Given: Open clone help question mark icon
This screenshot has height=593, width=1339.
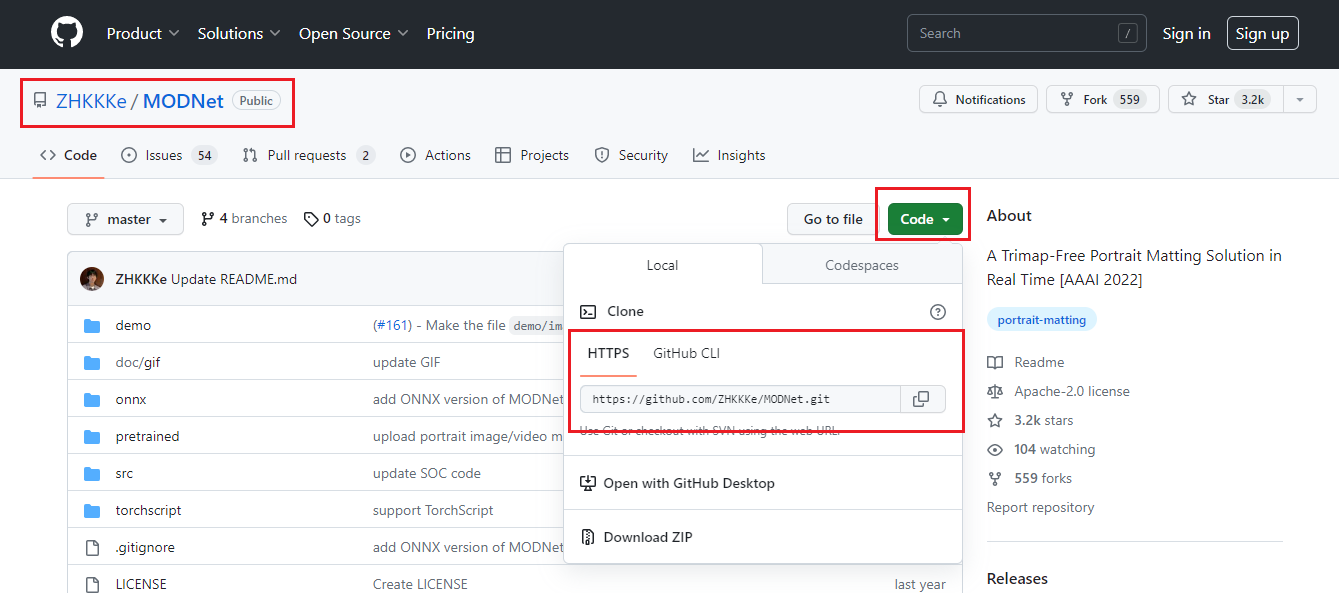Looking at the screenshot, I should coord(938,312).
